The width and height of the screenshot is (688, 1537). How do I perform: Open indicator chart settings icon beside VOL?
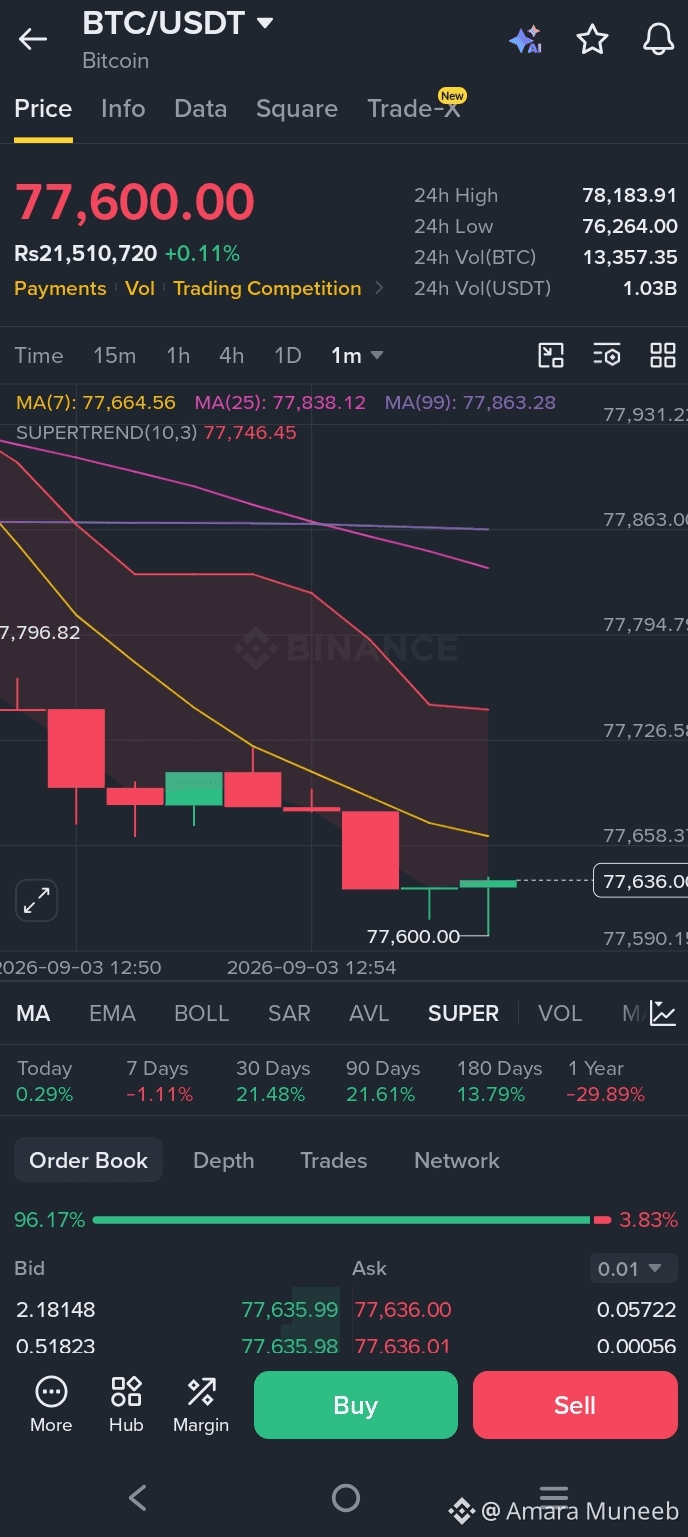(x=663, y=1013)
